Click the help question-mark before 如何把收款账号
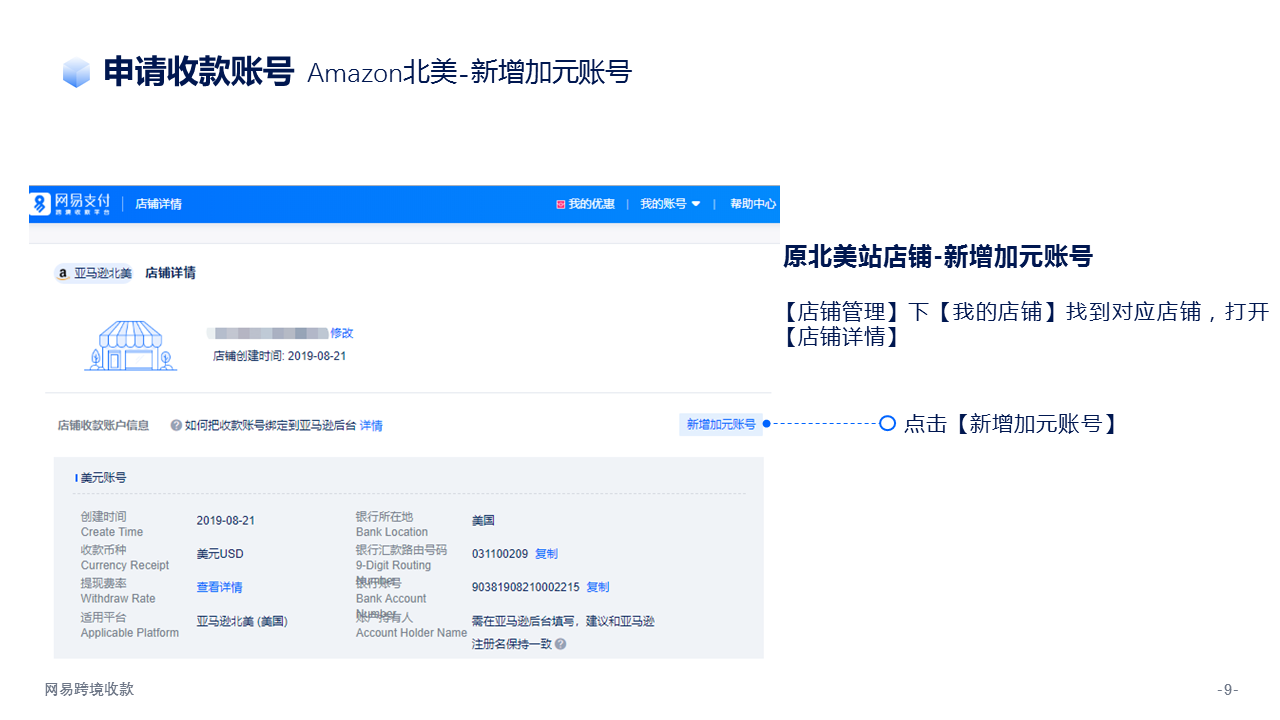Viewport: 1280px width, 720px height. (x=176, y=425)
